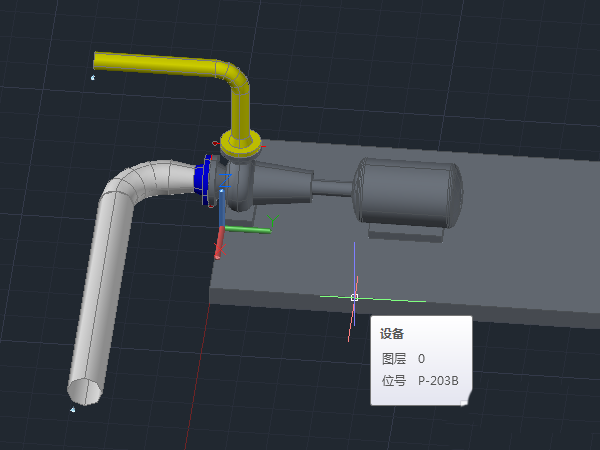Select the yellow flange atop the pump

241,145
